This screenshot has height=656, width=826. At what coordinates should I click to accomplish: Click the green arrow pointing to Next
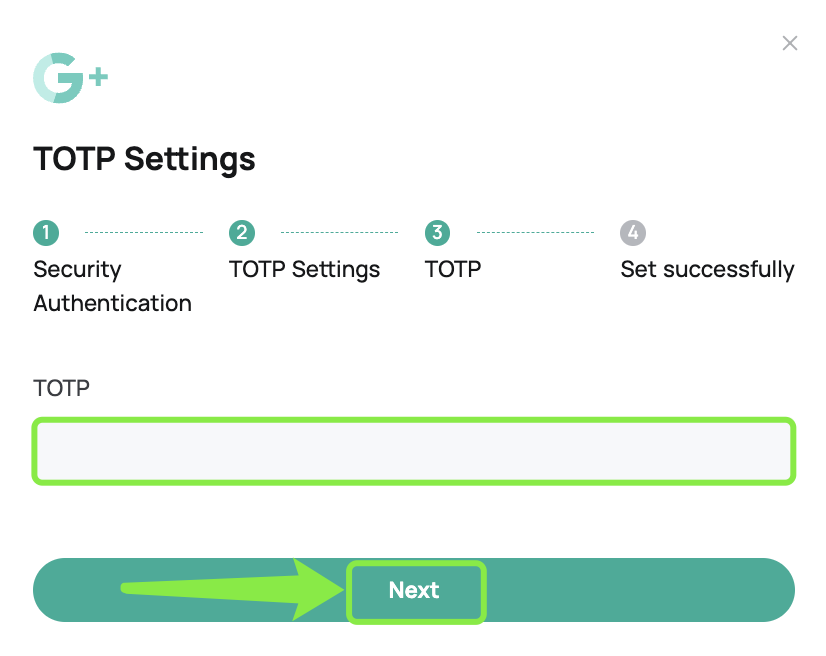tap(232, 589)
